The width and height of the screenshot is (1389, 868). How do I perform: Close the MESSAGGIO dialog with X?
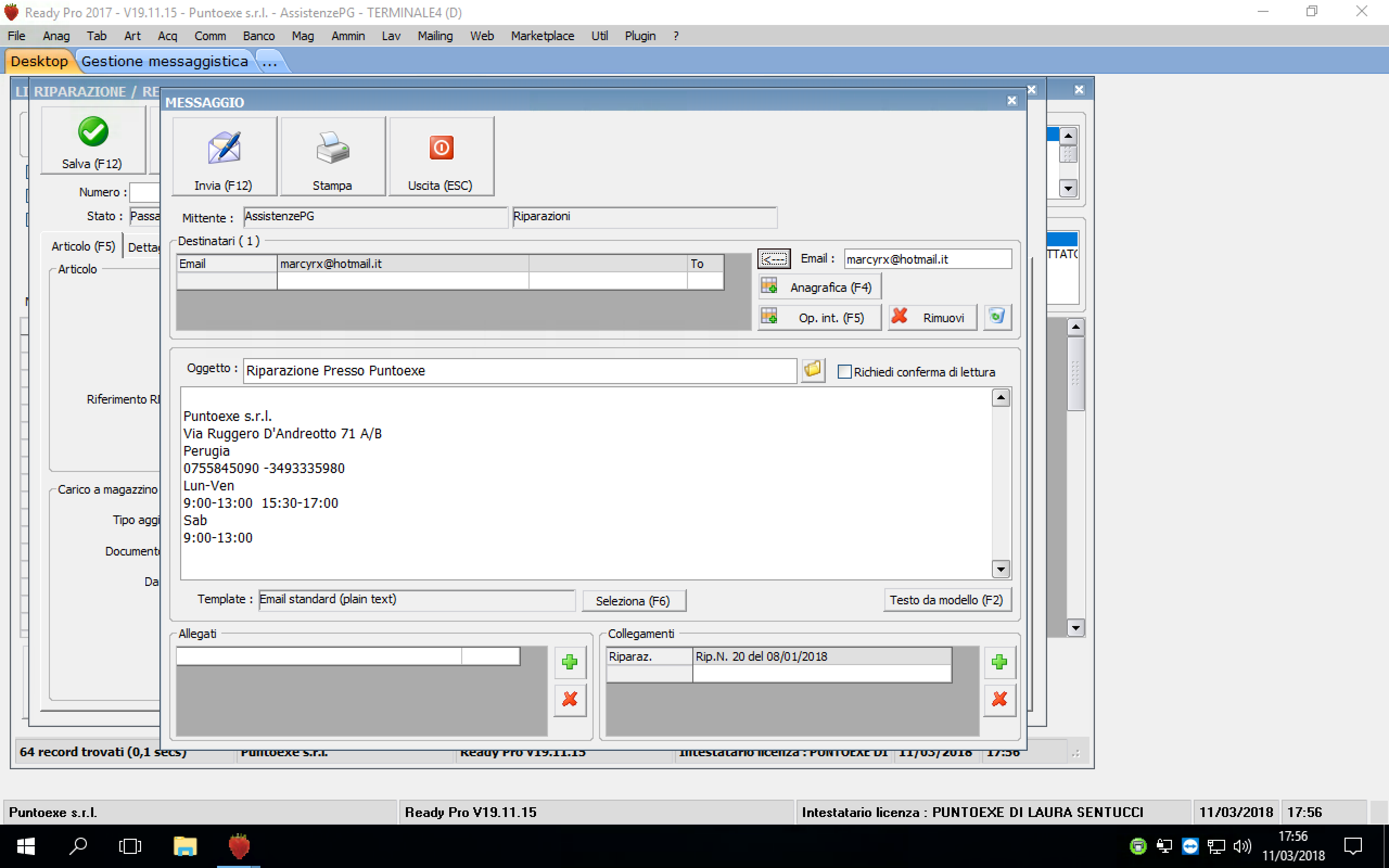point(1011,101)
